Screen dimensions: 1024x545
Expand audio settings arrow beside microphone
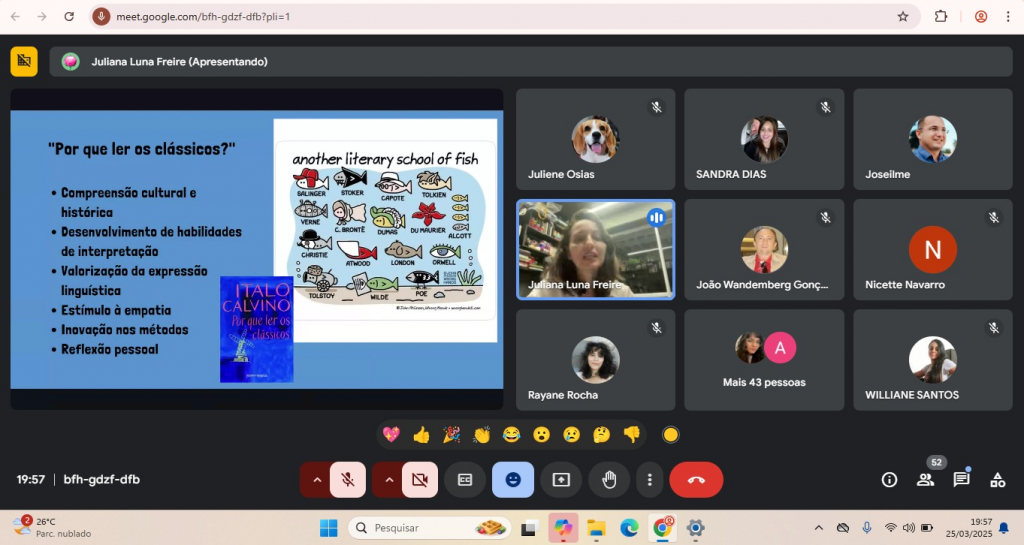coord(317,479)
